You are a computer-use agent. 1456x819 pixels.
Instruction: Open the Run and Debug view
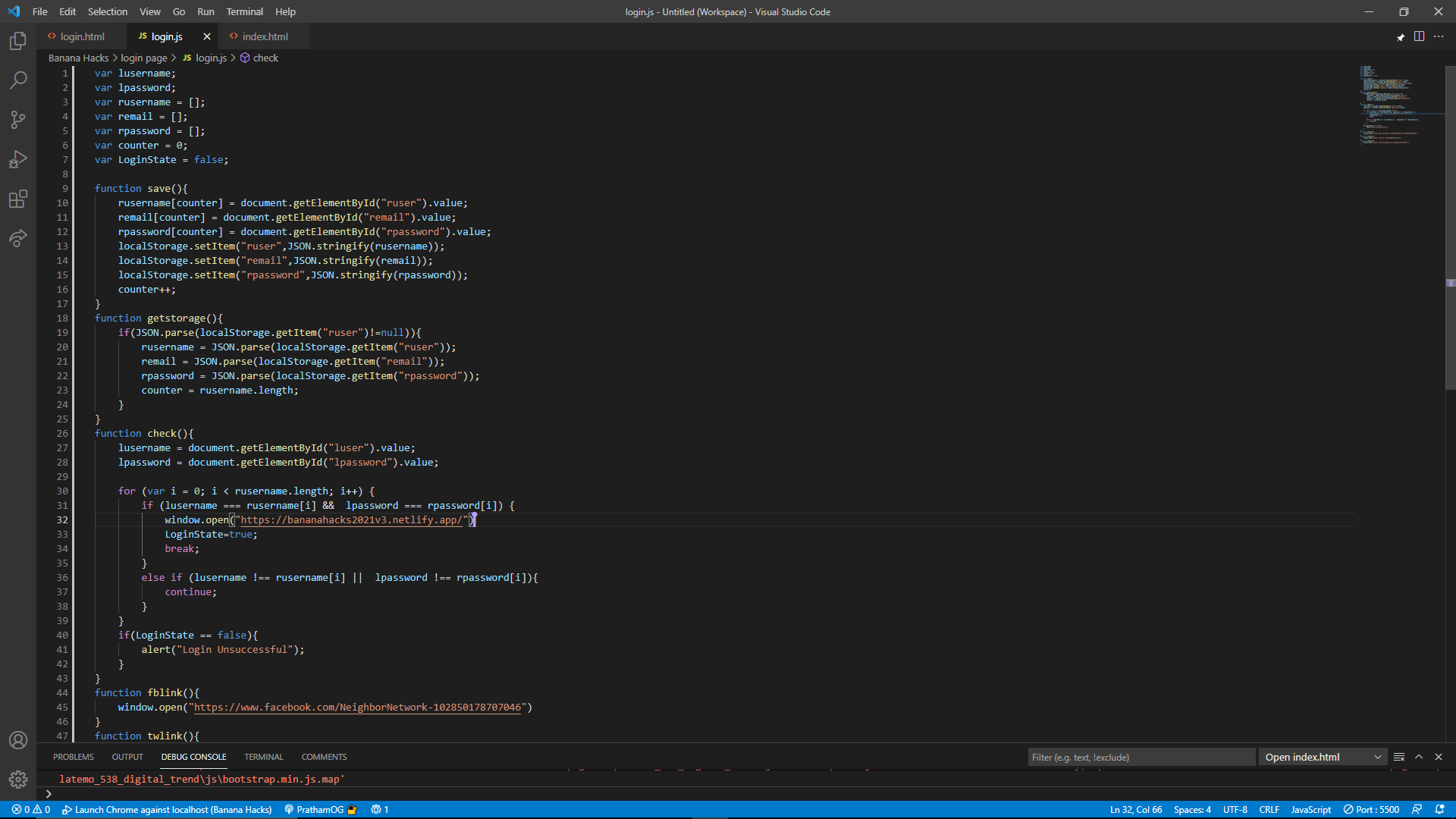point(18,159)
